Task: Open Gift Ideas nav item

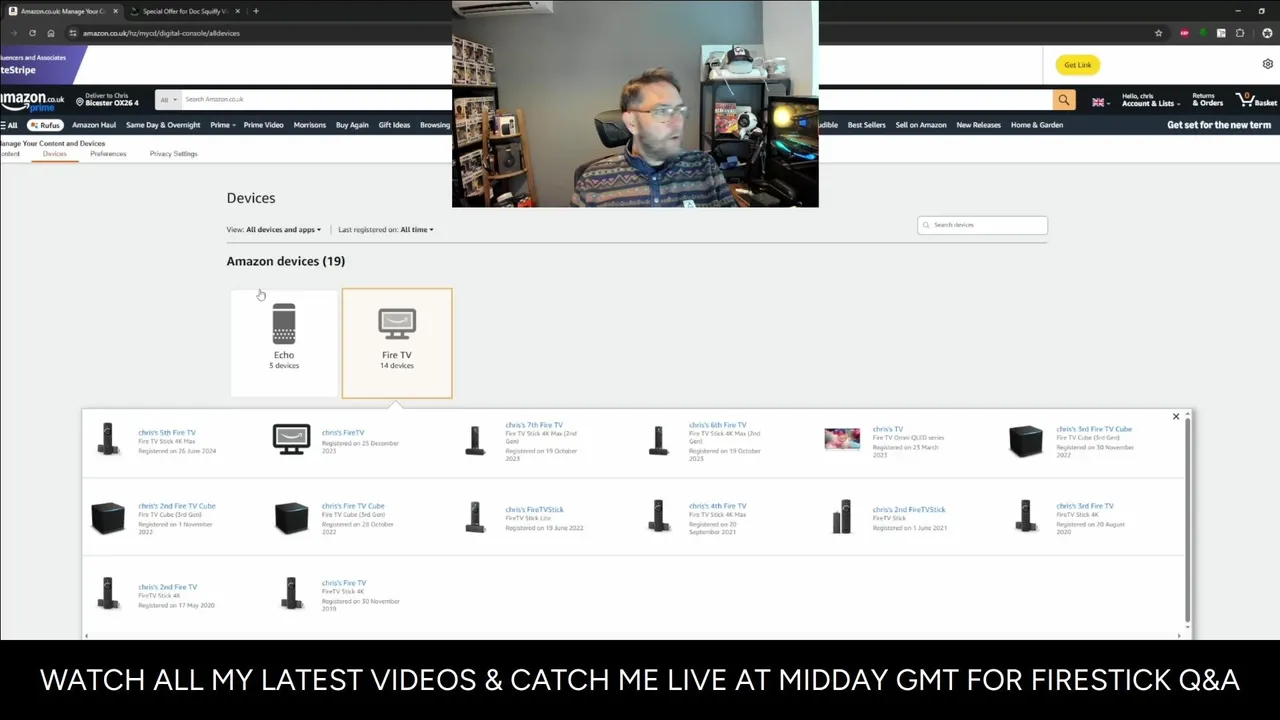Action: point(394,125)
